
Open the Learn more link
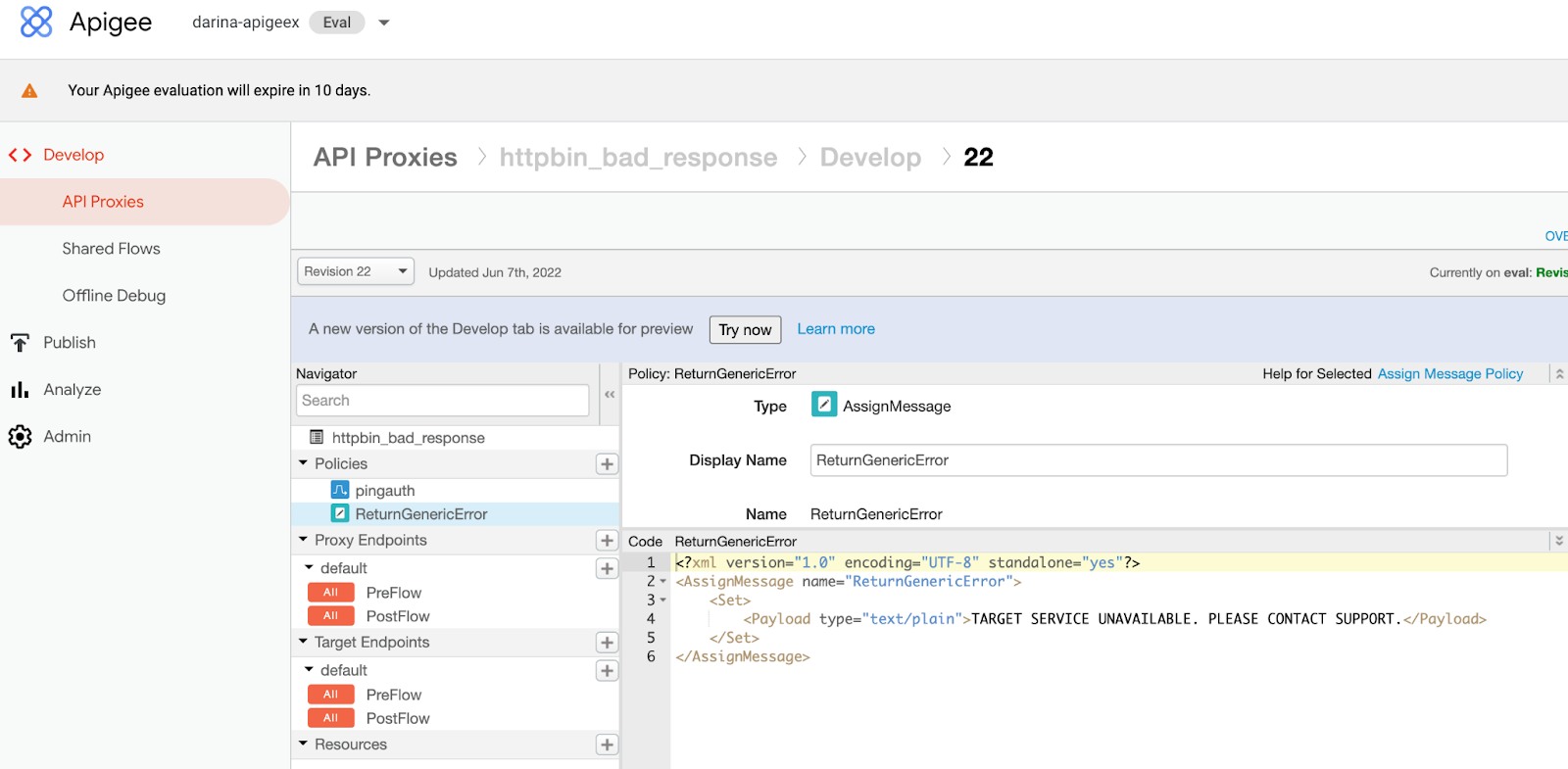[835, 329]
